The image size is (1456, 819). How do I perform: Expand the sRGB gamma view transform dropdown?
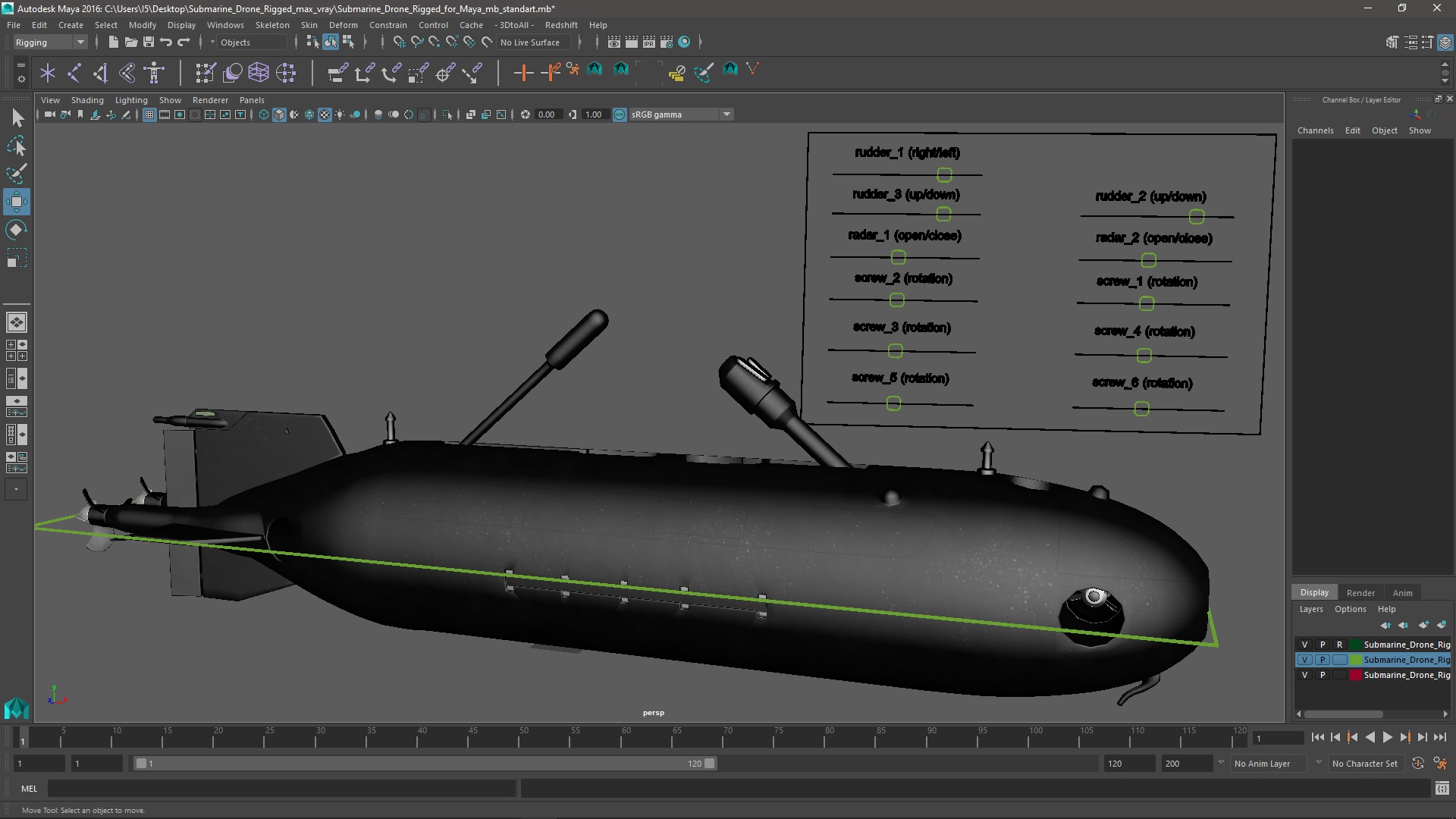click(726, 115)
